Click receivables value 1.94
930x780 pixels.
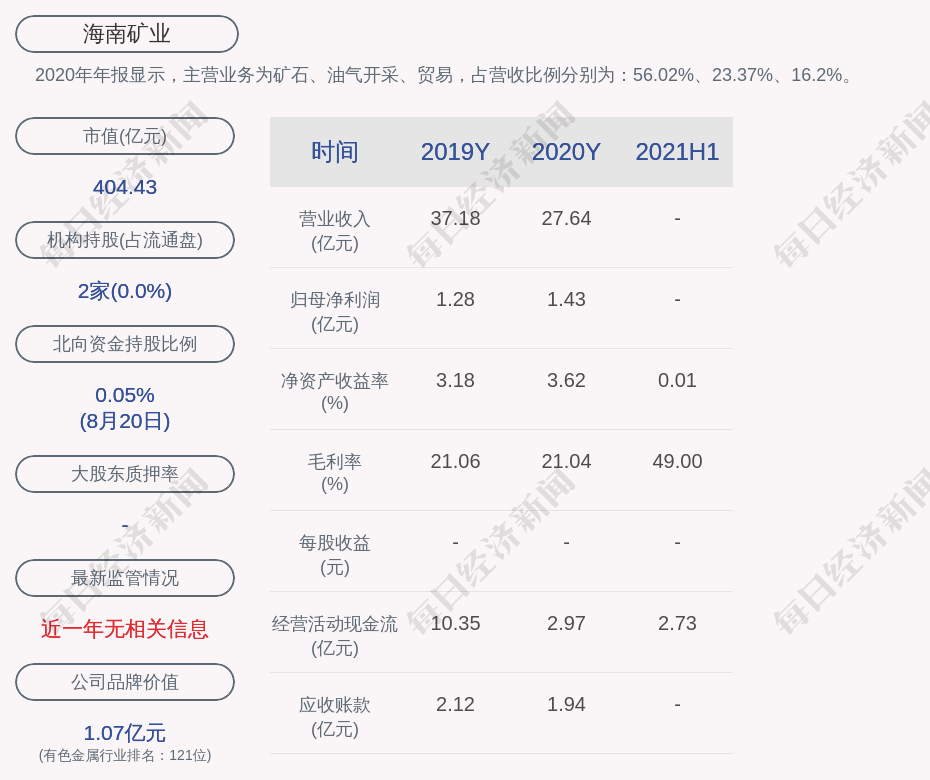coord(566,705)
